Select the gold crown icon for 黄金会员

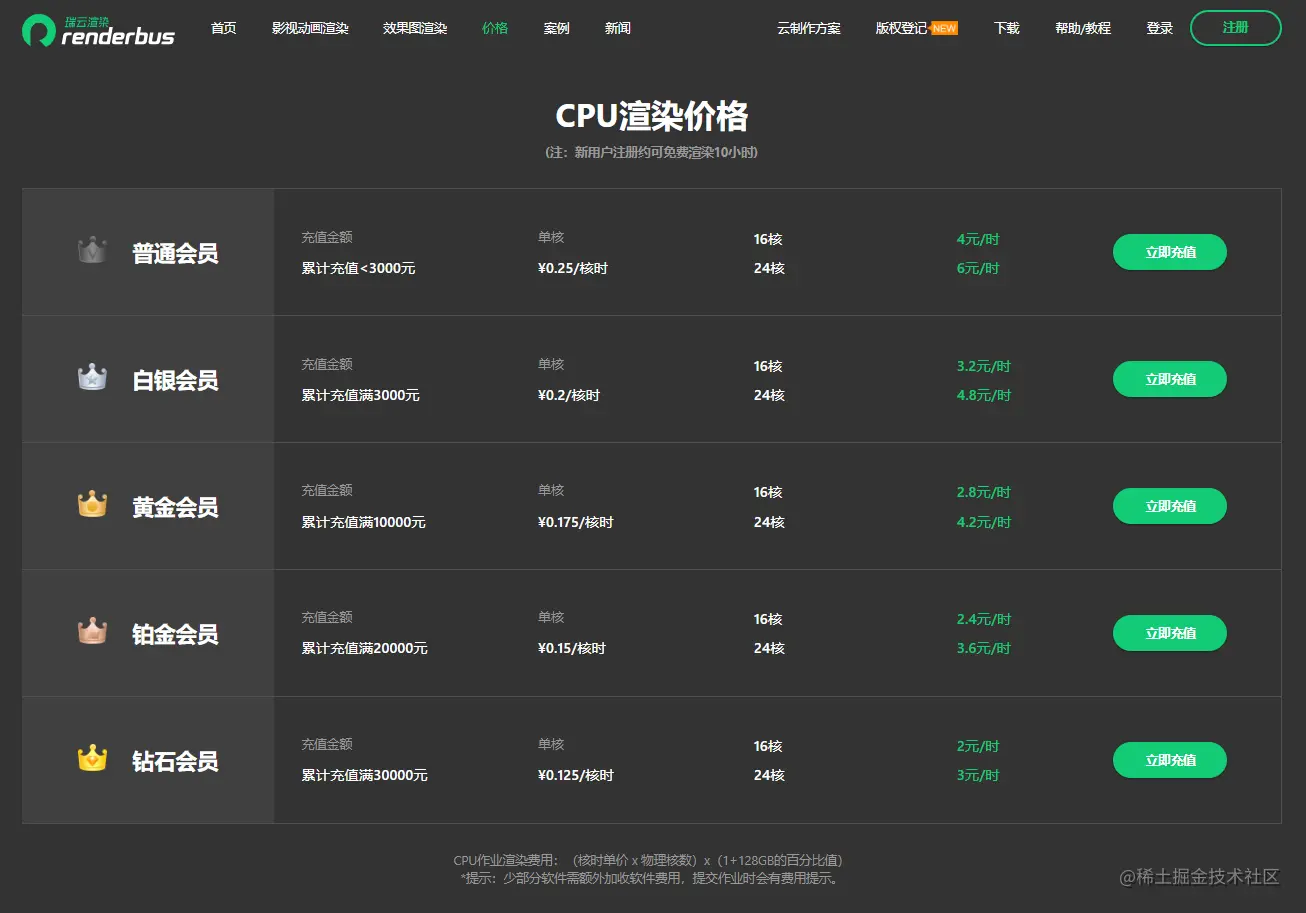(x=92, y=505)
